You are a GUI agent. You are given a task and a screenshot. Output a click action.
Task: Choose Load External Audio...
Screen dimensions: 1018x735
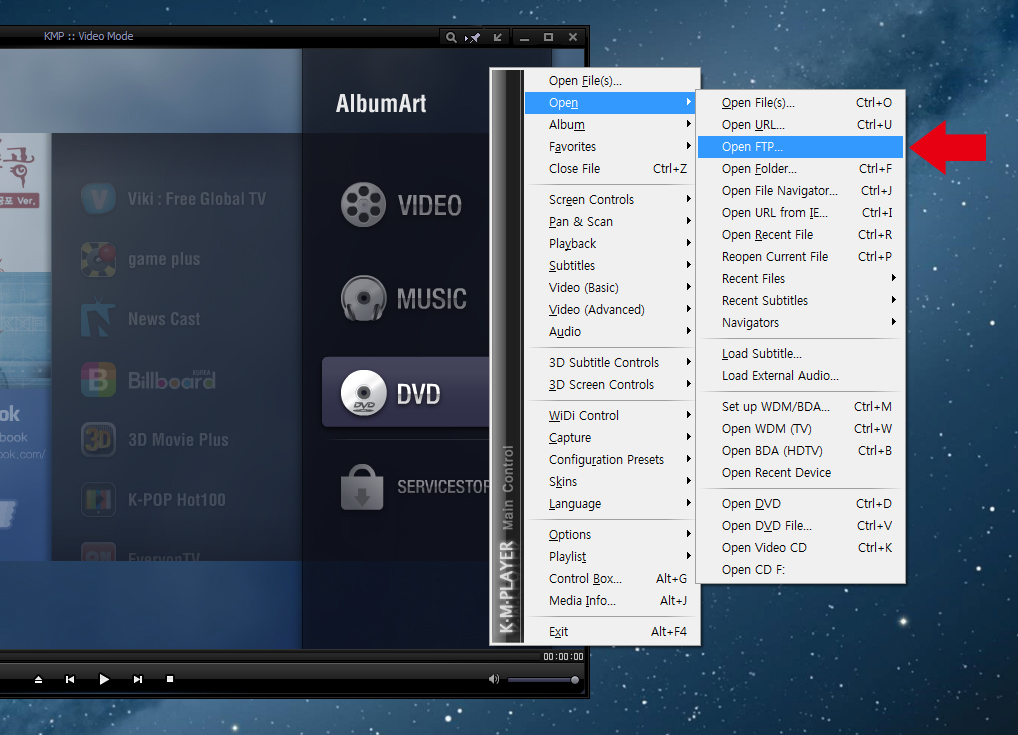(x=801, y=376)
